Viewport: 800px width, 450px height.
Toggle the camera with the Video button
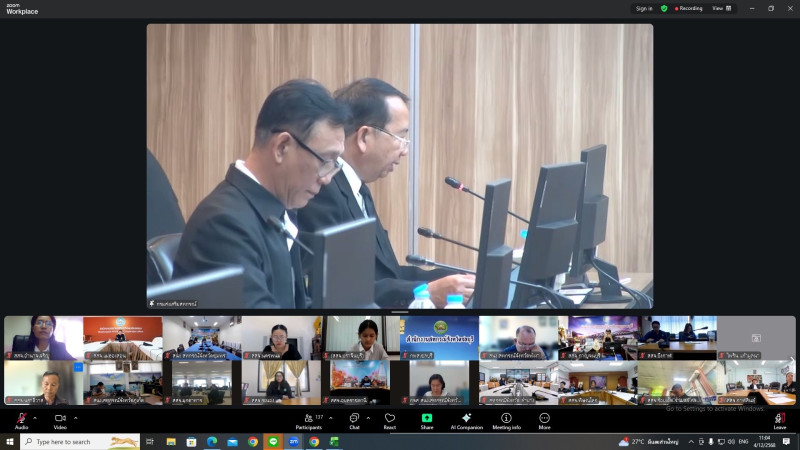(60, 419)
